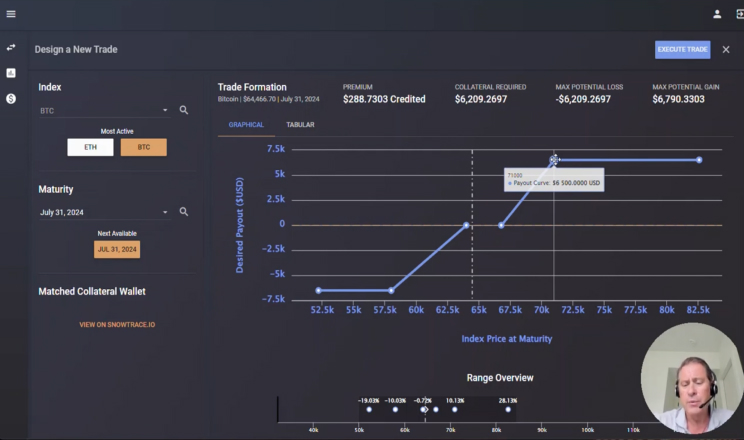The image size is (744, 440).
Task: Click the dollar coin sidebar icon
Action: (x=11, y=98)
